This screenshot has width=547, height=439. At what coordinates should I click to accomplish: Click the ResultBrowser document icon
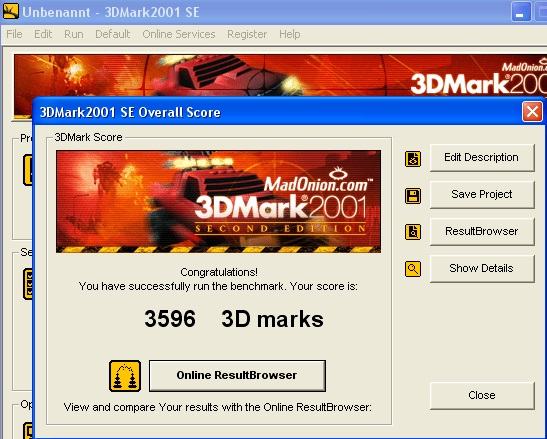(x=413, y=232)
